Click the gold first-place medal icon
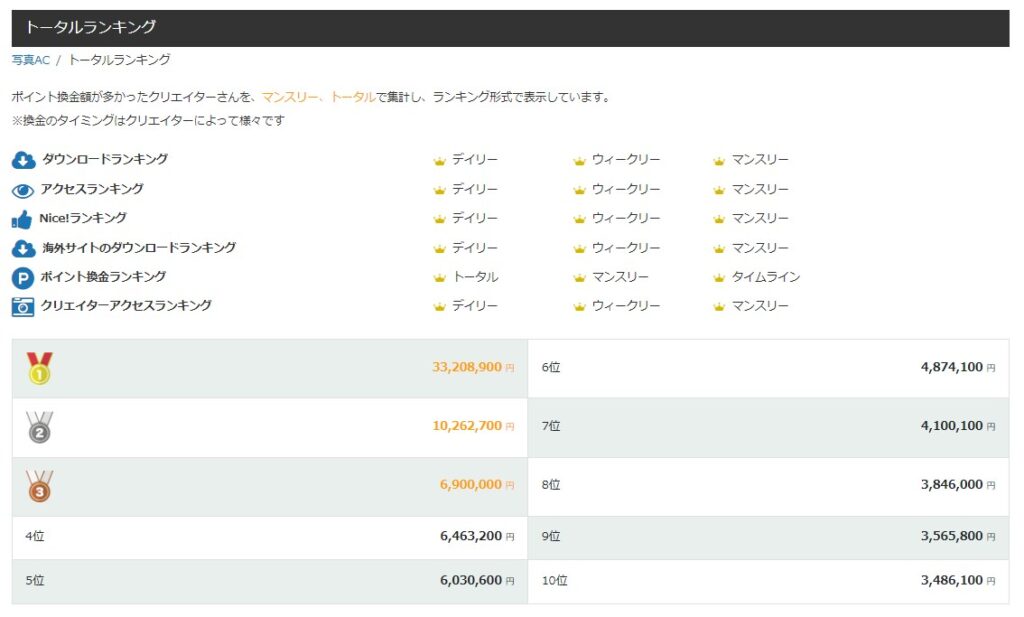 (38, 367)
